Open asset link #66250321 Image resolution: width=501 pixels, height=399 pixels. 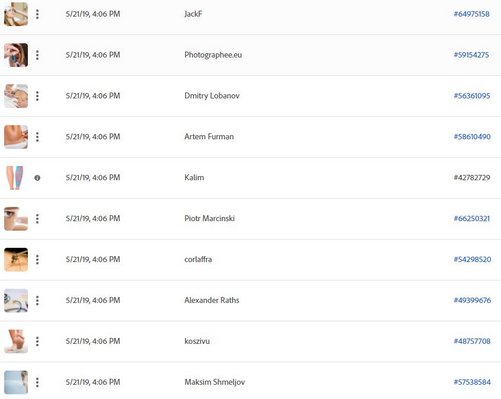coord(472,219)
